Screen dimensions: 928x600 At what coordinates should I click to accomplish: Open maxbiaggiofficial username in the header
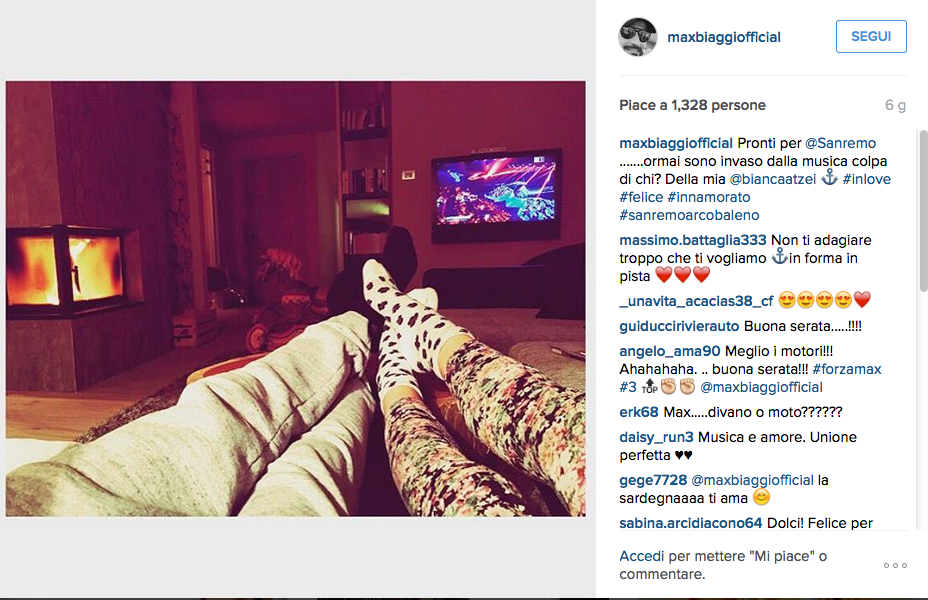[724, 37]
